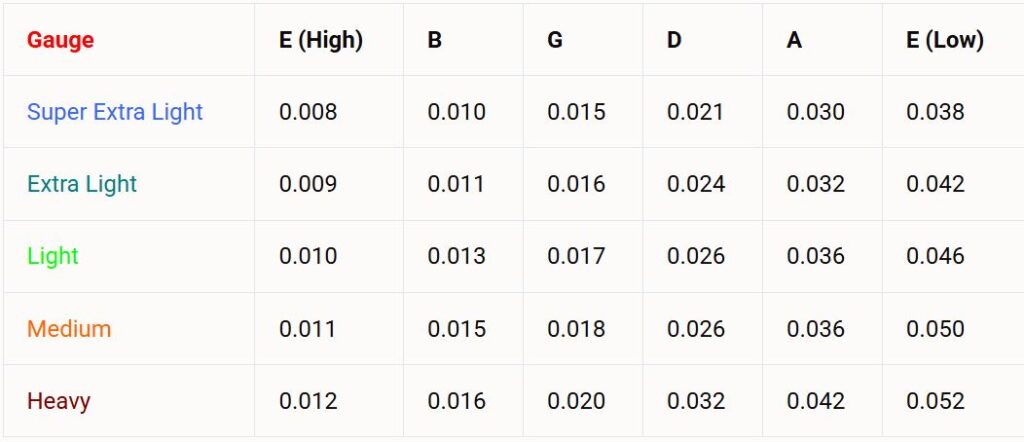Open the Super Extra Light gauge label
1024x442 pixels.
click(115, 112)
